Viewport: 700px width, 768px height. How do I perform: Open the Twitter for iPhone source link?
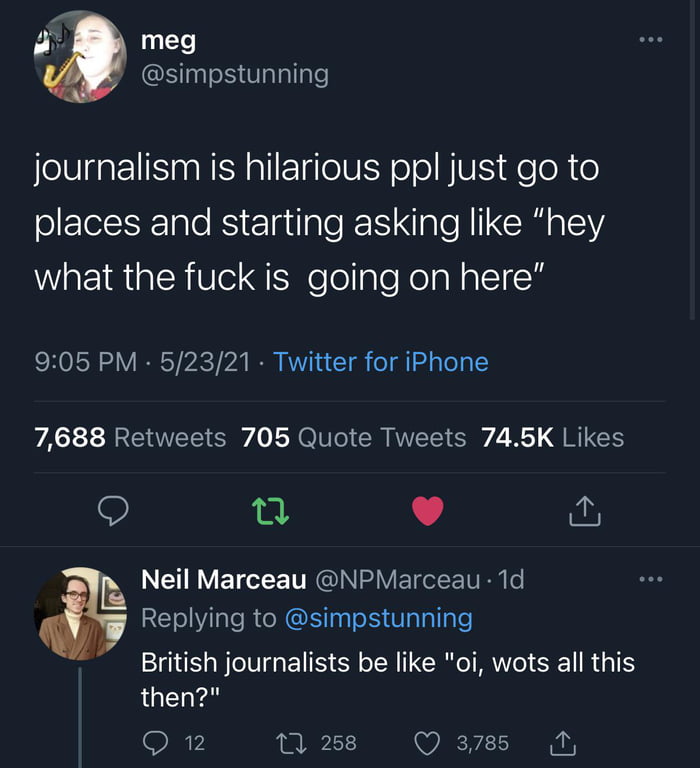(x=380, y=361)
